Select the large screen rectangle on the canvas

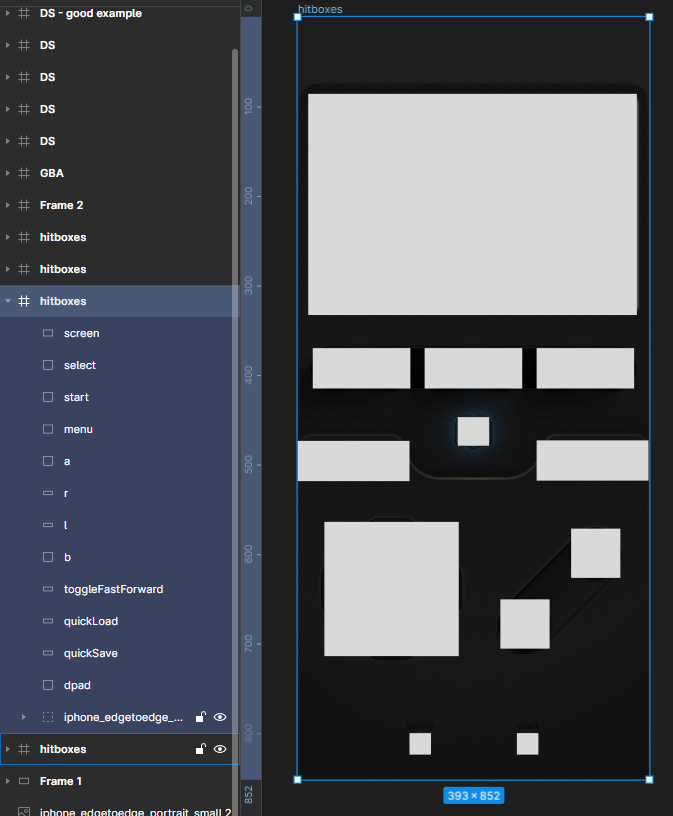pyautogui.click(x=473, y=204)
